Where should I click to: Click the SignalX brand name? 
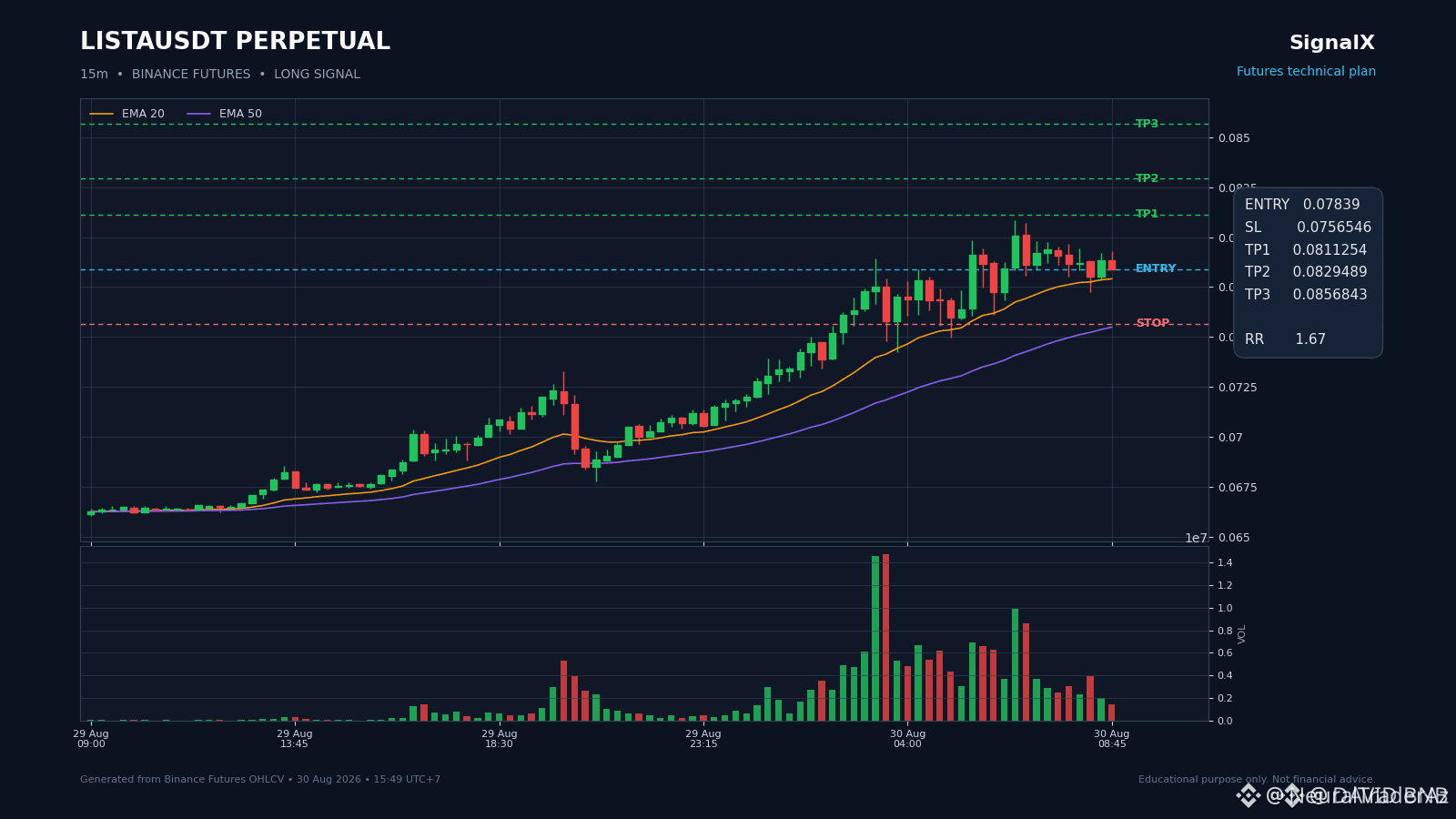[x=1332, y=43]
